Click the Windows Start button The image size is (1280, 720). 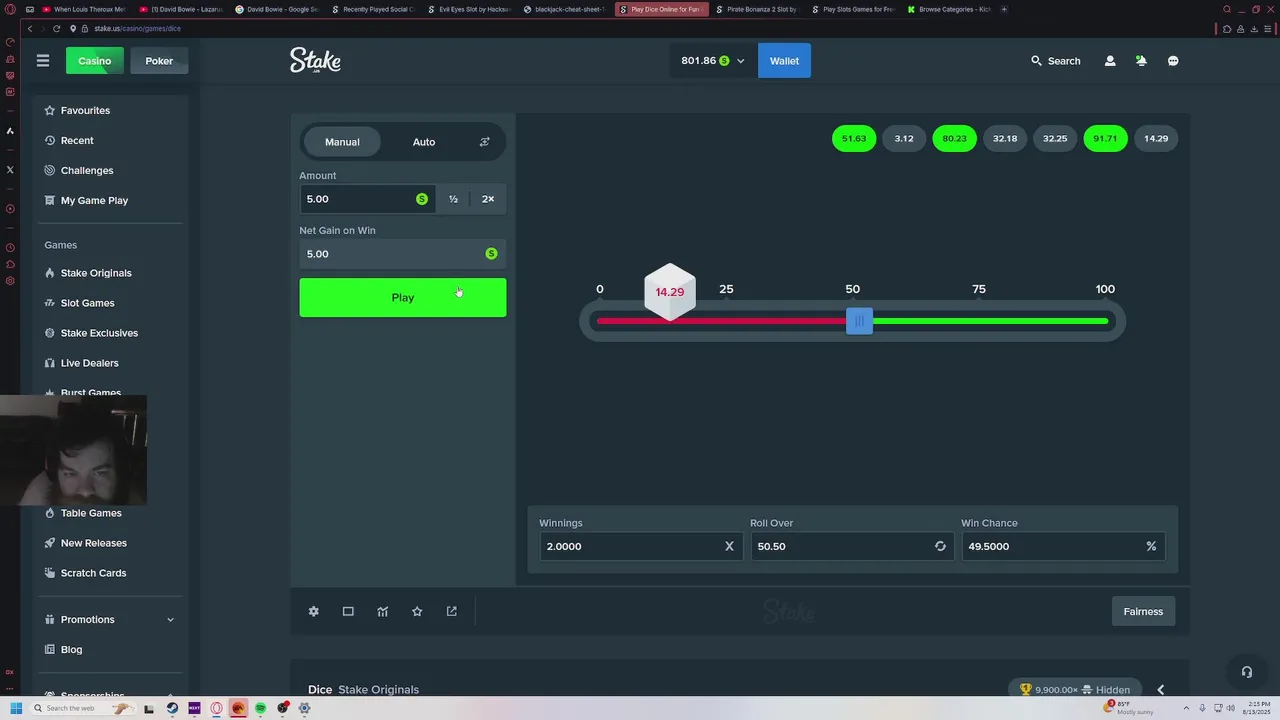[16, 708]
